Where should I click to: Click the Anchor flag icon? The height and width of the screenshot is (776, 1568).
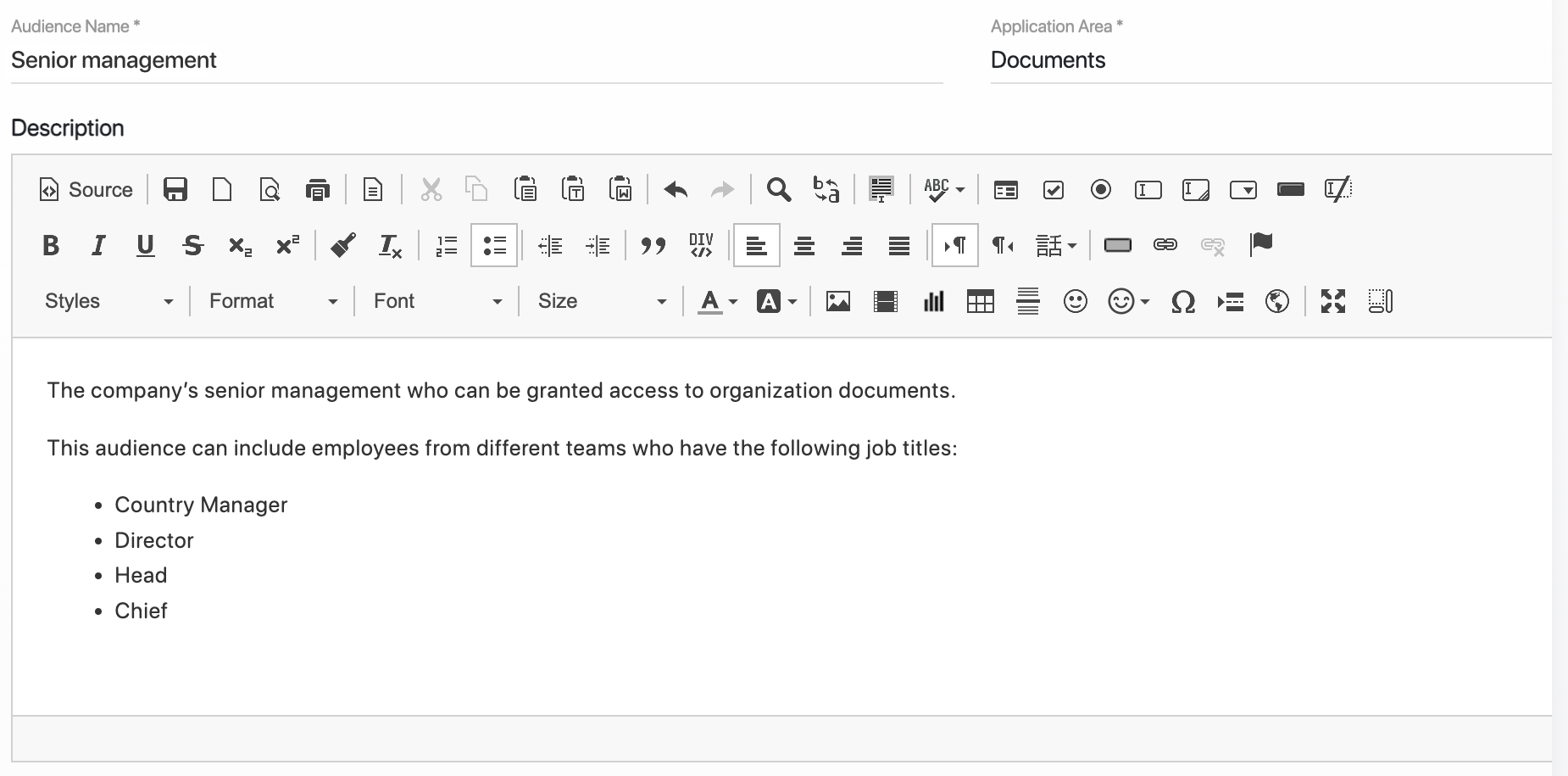pyautogui.click(x=1260, y=245)
